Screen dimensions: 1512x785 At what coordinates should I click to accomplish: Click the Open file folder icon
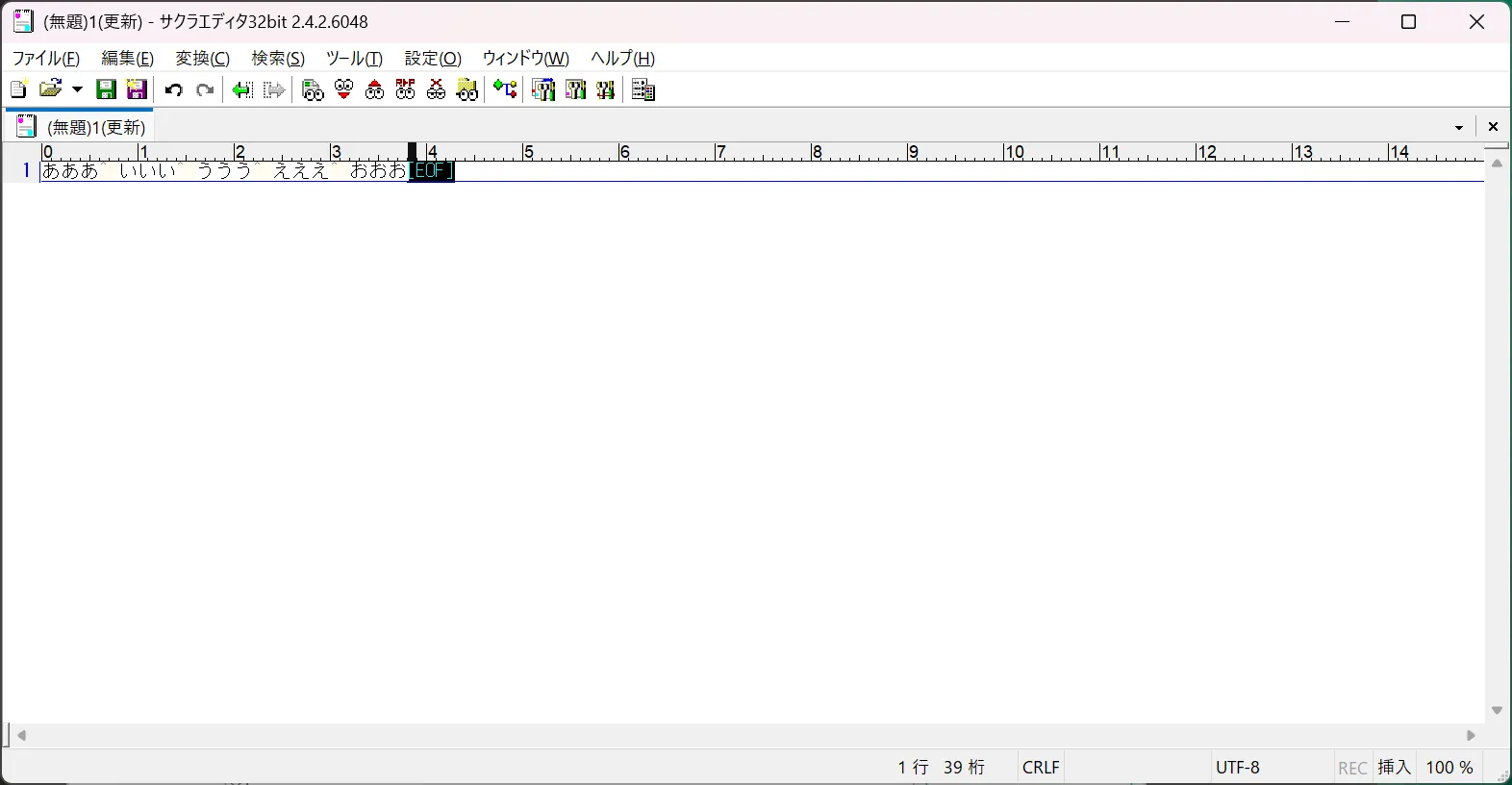[51, 89]
